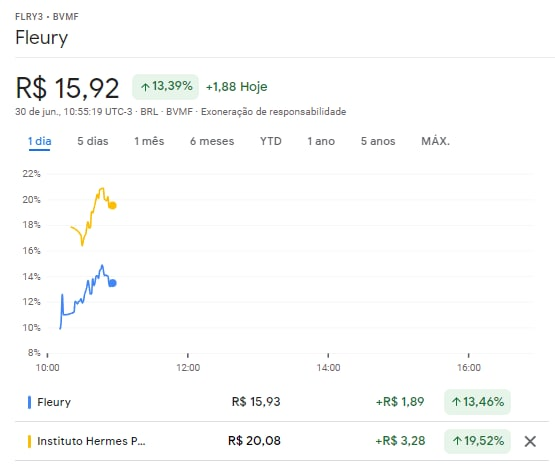
Task: Click the 19,52% change badge for Instituto Hermes
Action: click(x=477, y=441)
